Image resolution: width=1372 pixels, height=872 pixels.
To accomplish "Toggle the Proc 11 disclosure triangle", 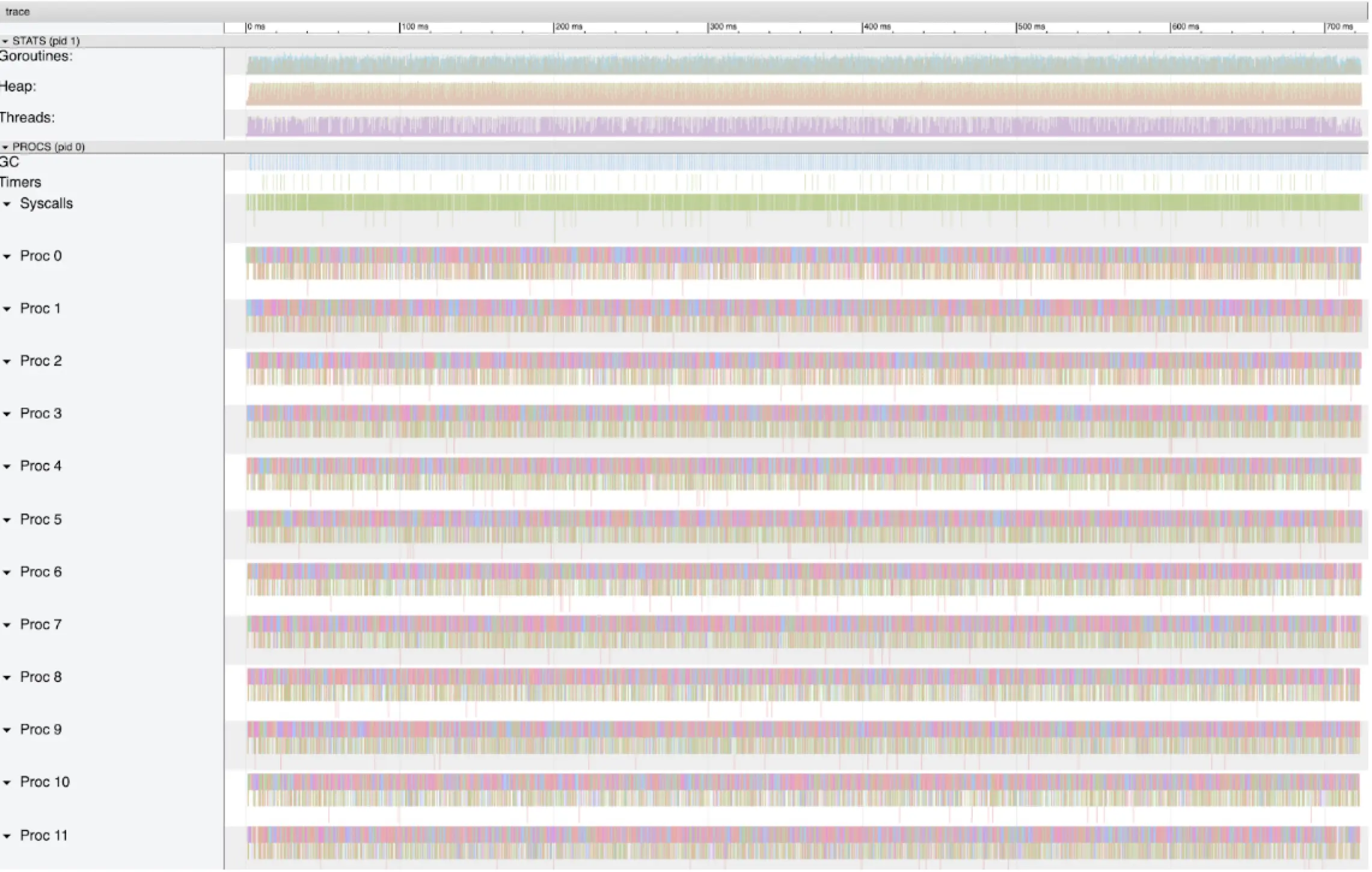I will [7, 836].
